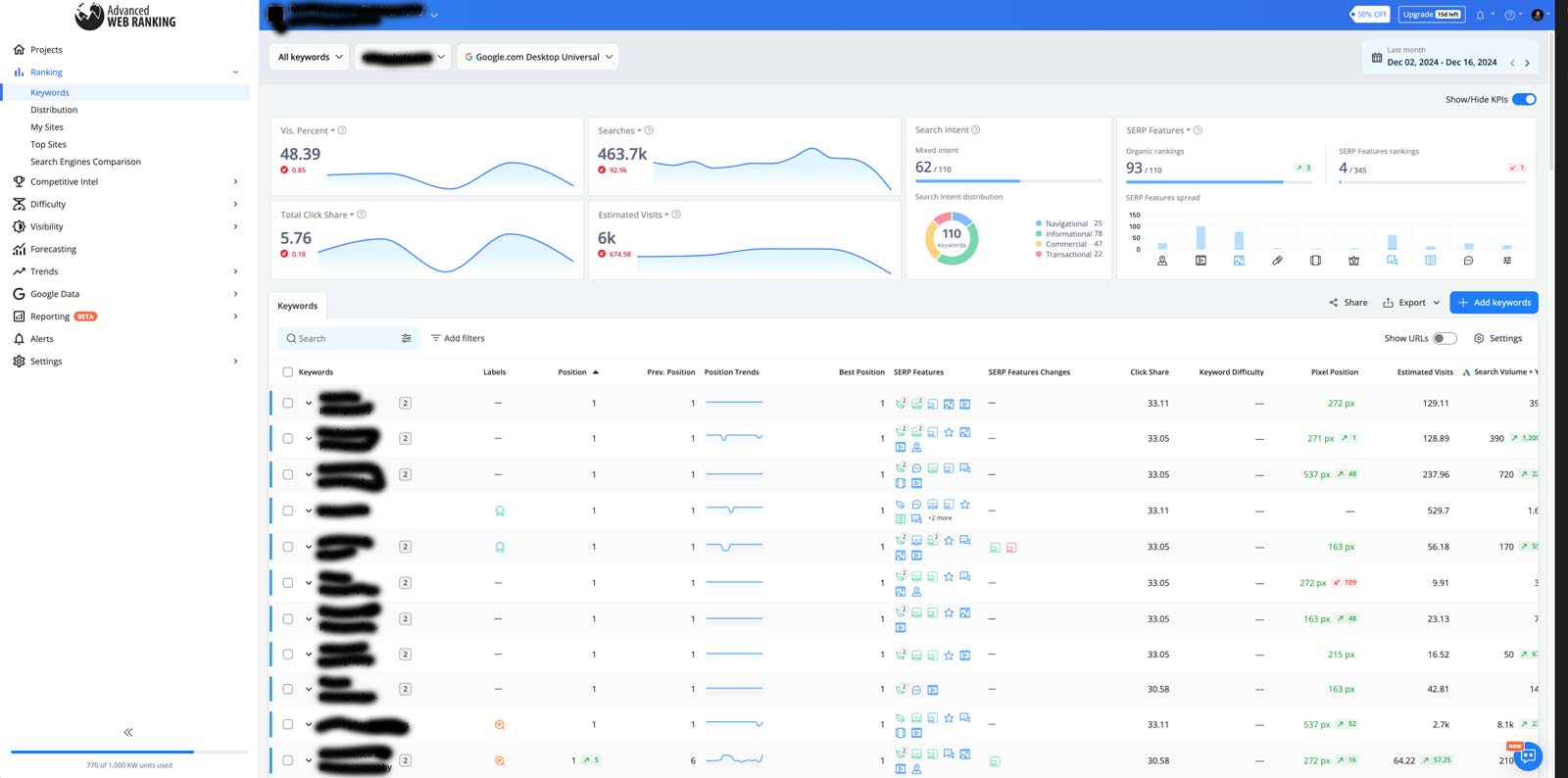Click the video icon in SERP Features spread

1200,261
